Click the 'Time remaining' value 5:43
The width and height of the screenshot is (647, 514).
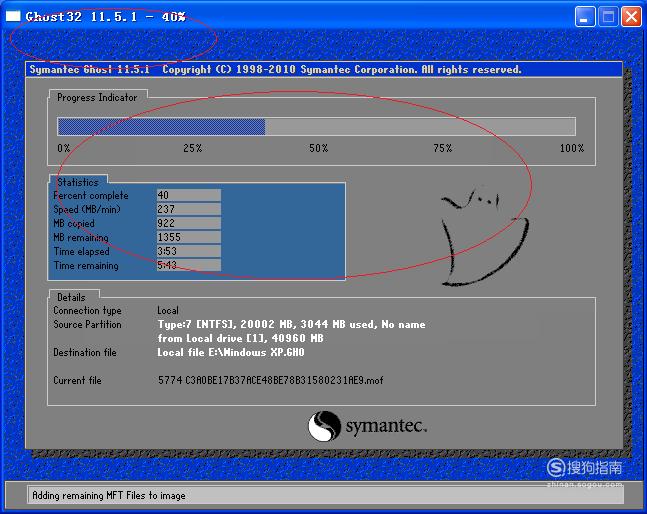pos(189,265)
